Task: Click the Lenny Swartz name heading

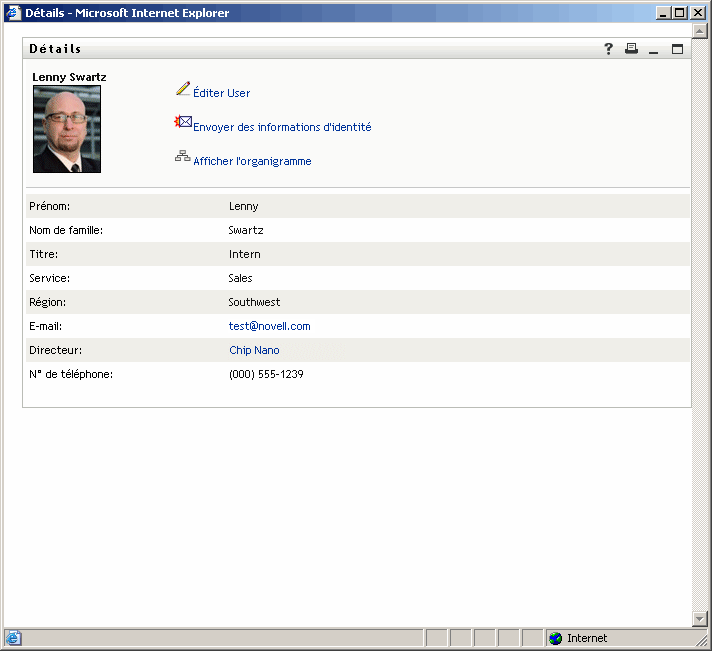Action: coord(69,77)
